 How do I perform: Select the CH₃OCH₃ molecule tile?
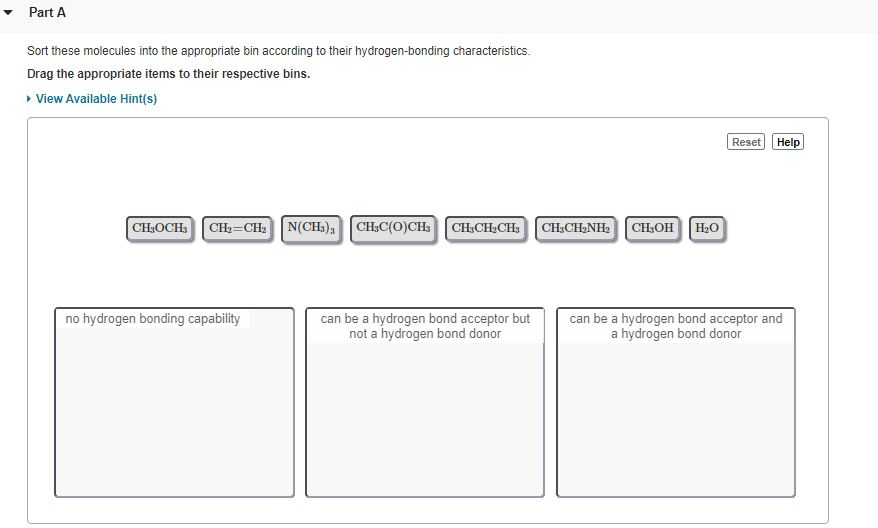tap(160, 229)
